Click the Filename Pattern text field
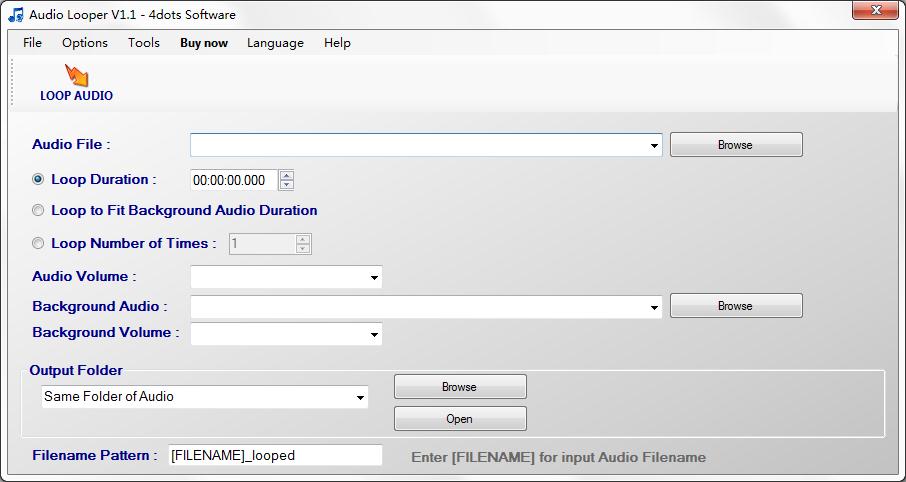 coord(275,455)
